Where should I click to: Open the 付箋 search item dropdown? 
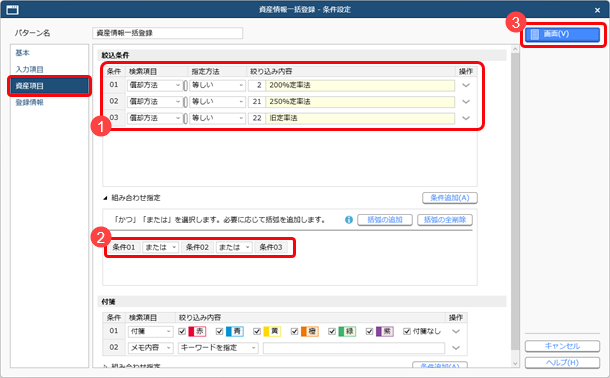(150, 331)
